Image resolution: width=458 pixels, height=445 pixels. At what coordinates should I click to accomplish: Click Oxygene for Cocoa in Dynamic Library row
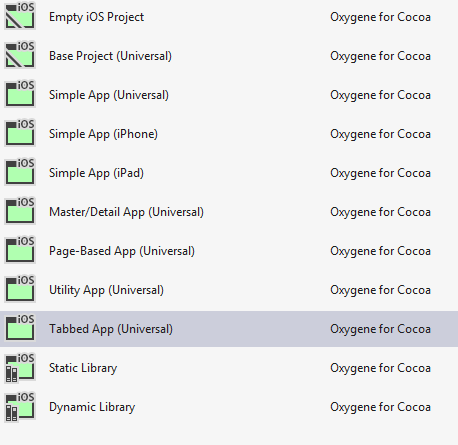(380, 407)
